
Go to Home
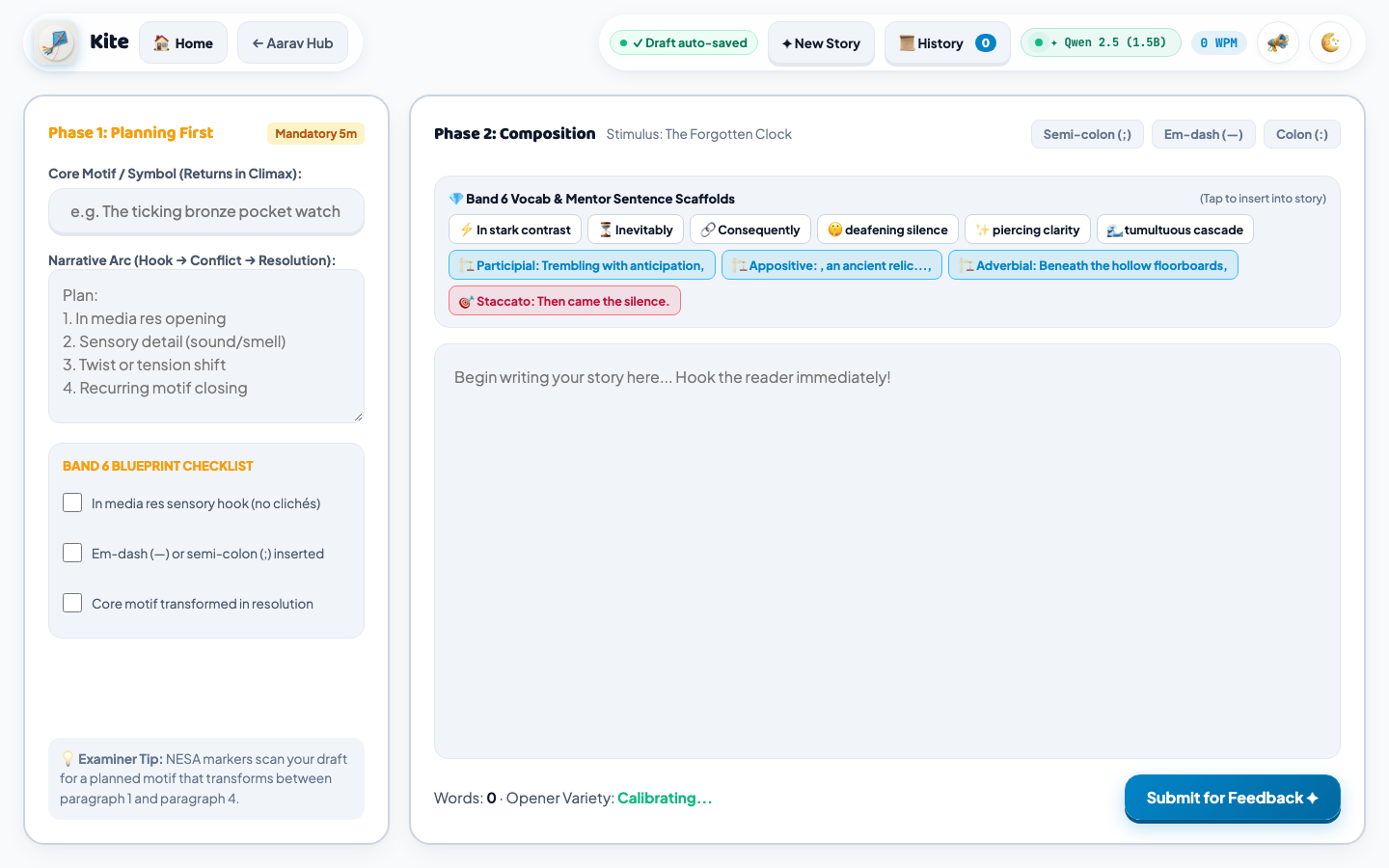(x=183, y=43)
